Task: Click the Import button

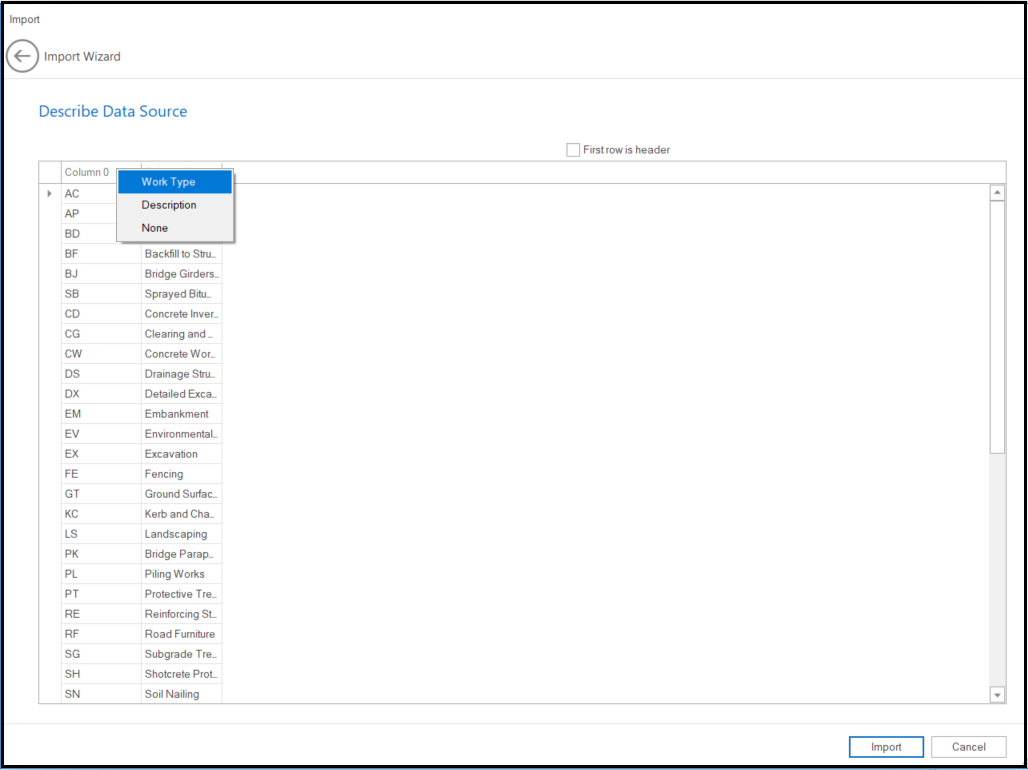Action: tap(886, 747)
